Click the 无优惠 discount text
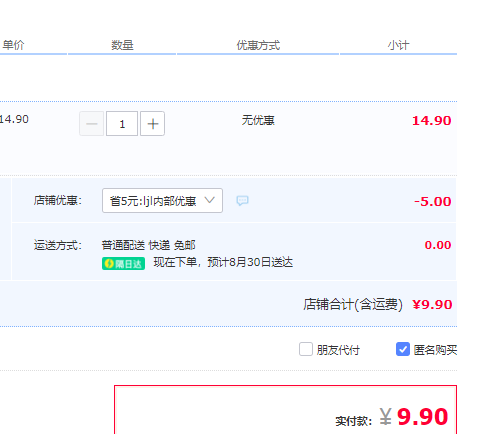The width and height of the screenshot is (477, 434). tap(258, 120)
